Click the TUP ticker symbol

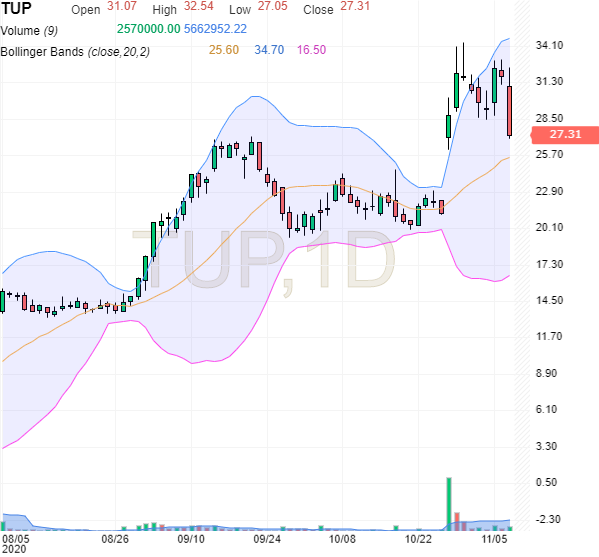[x=16, y=8]
